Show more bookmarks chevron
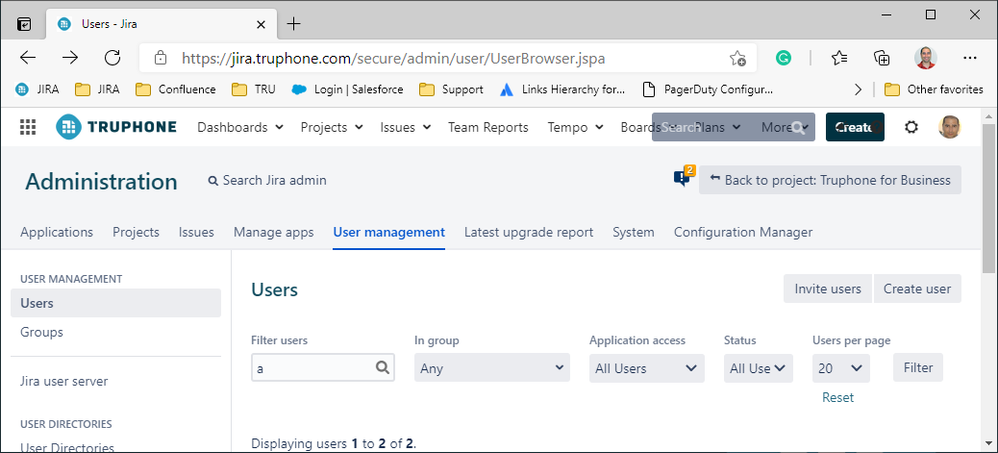The image size is (998, 453). click(858, 89)
